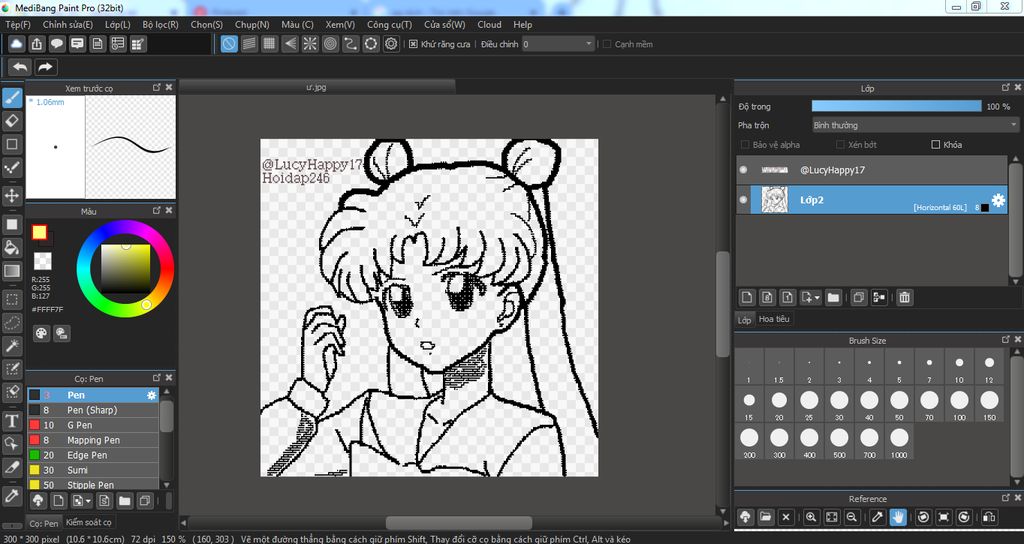Open snap settings gear icon
Image resolution: width=1024 pixels, height=544 pixels.
[391, 44]
